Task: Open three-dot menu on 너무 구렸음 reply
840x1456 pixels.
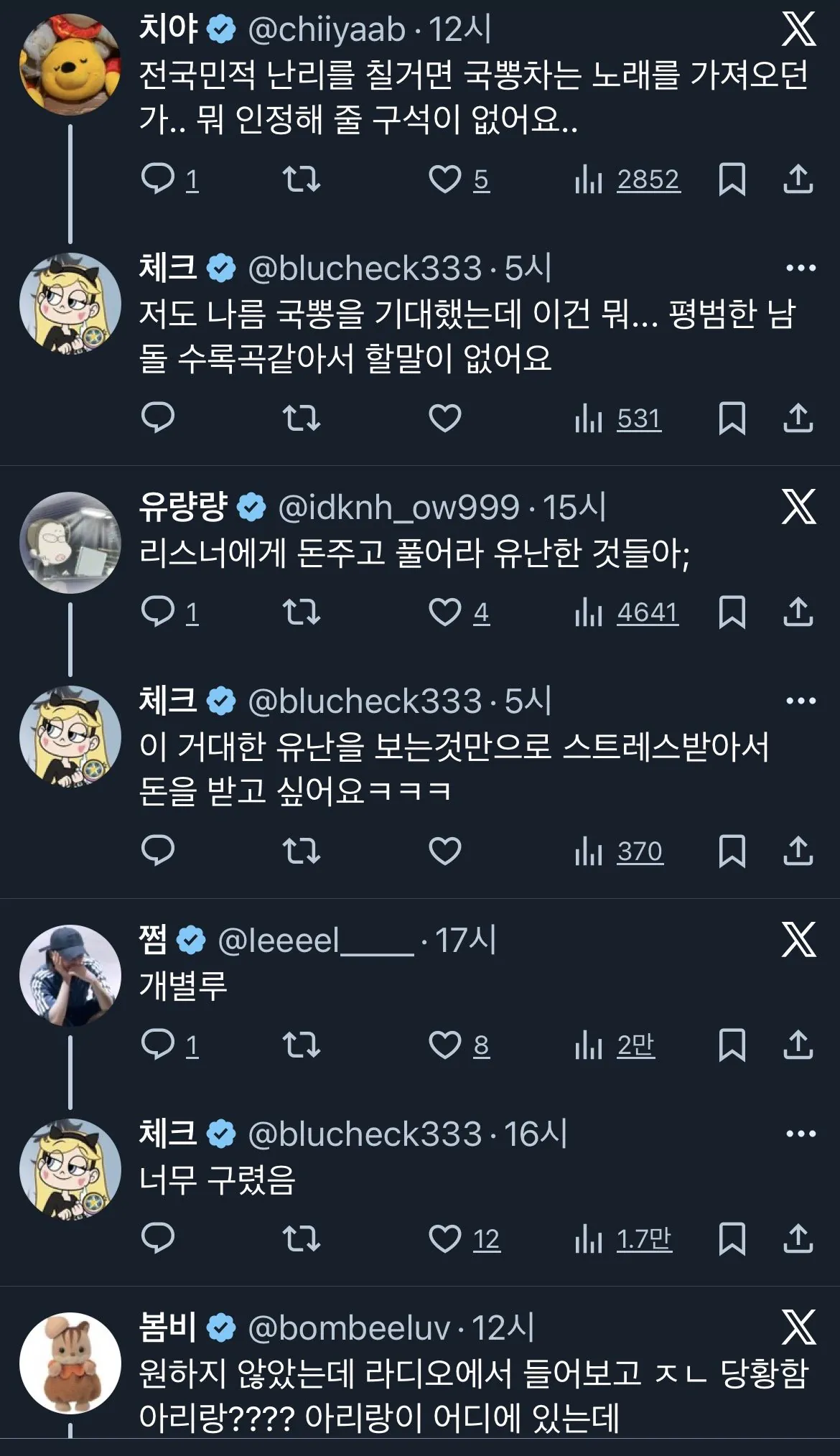Action: (801, 1134)
